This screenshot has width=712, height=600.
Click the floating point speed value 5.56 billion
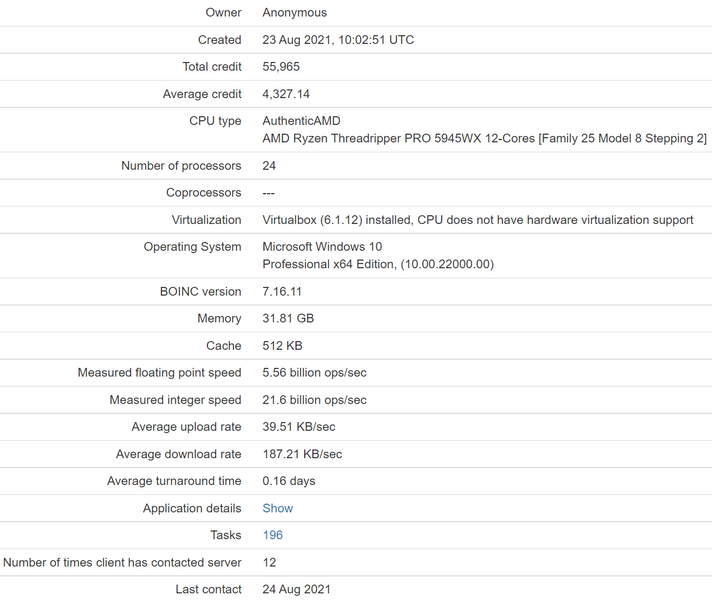click(314, 373)
